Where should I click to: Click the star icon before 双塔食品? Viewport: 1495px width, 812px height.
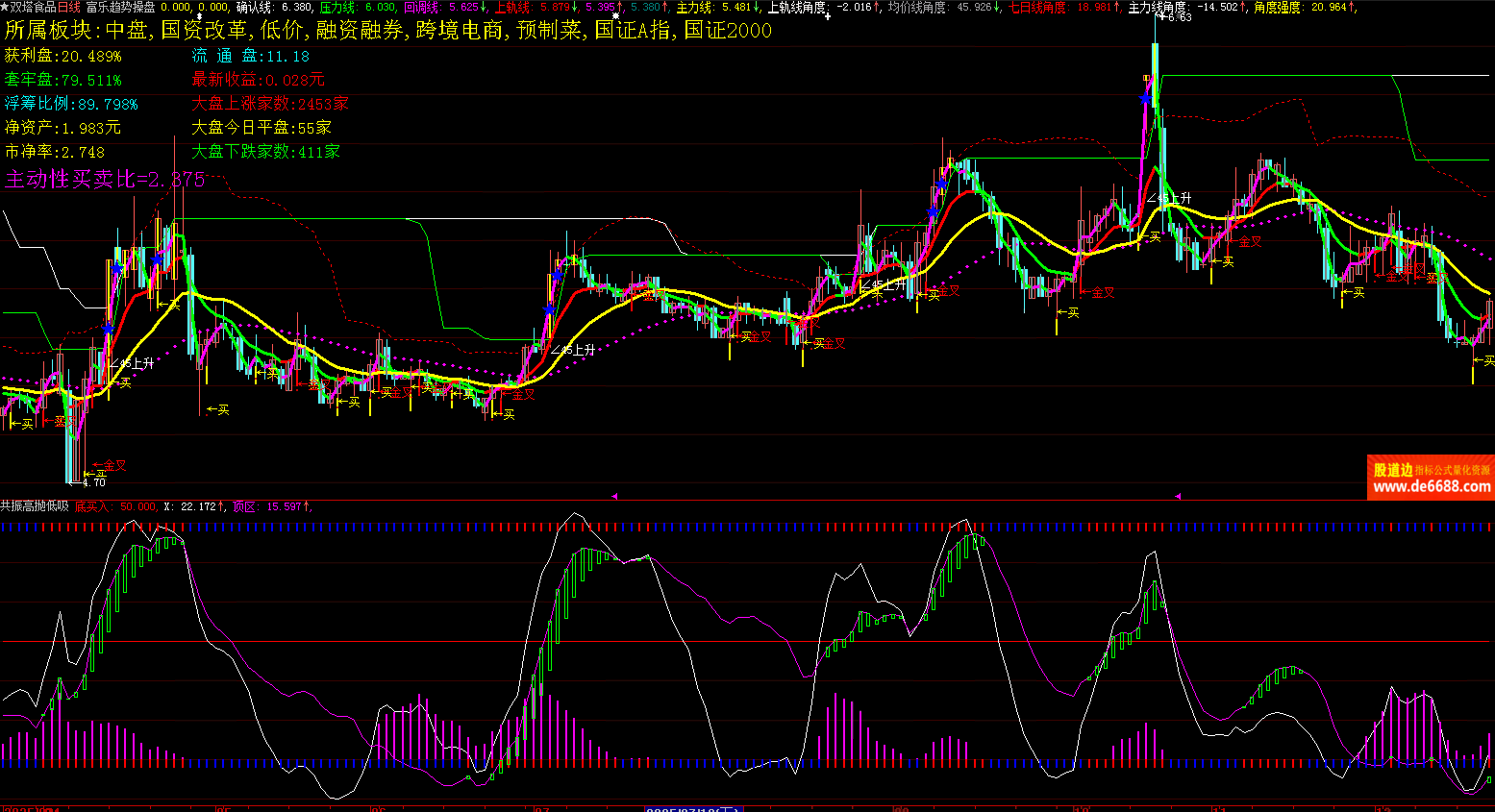[5, 7]
